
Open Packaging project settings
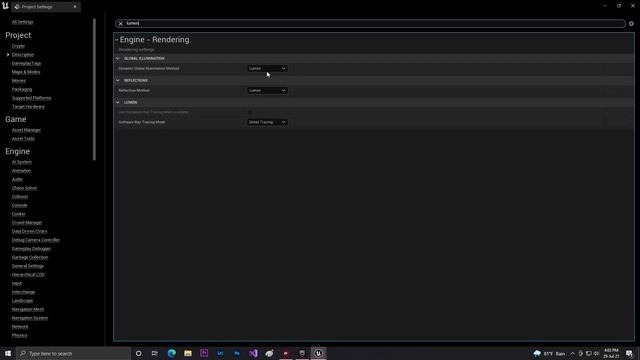(x=22, y=89)
